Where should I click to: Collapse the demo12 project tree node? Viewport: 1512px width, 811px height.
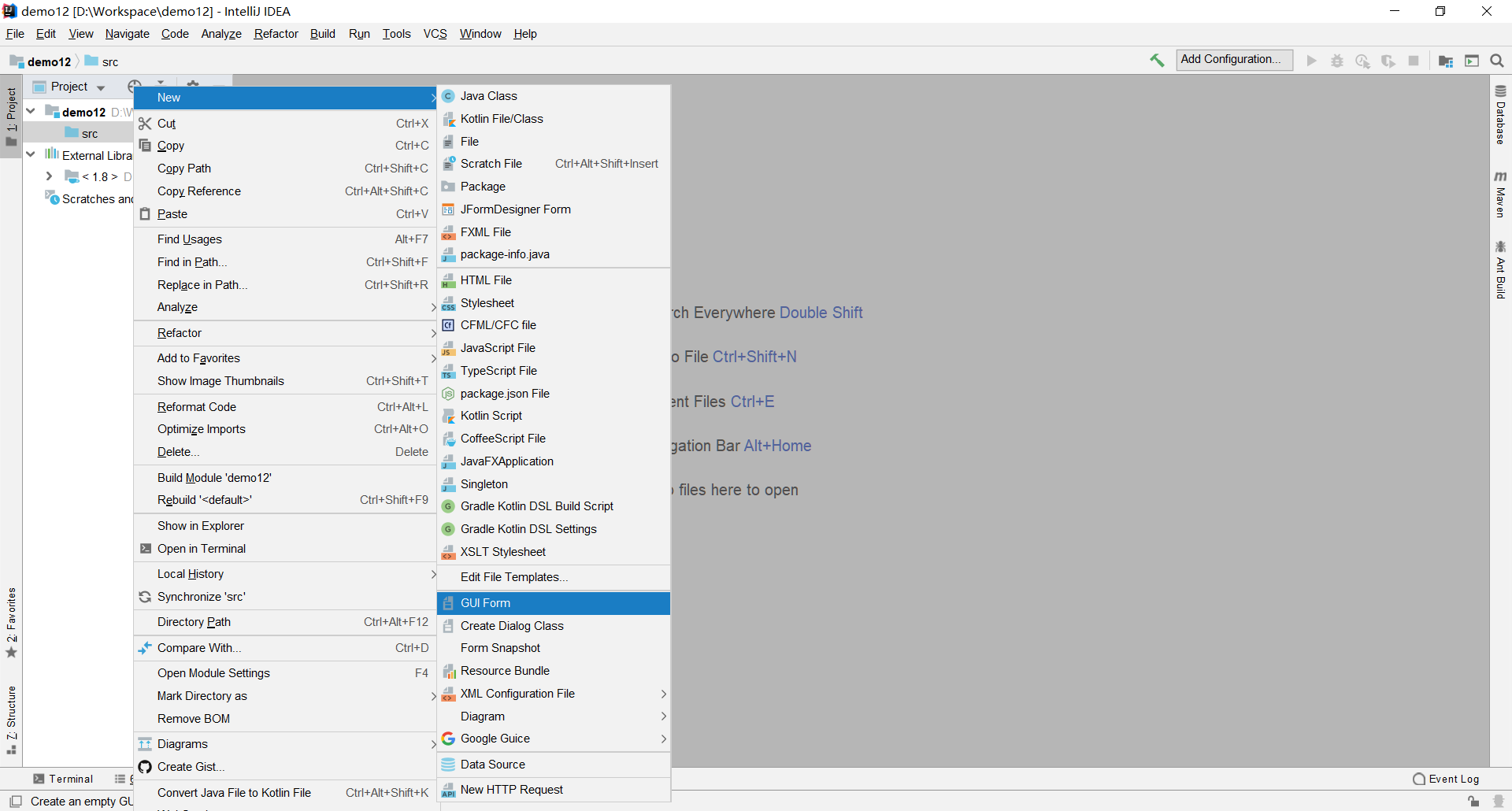[31, 111]
